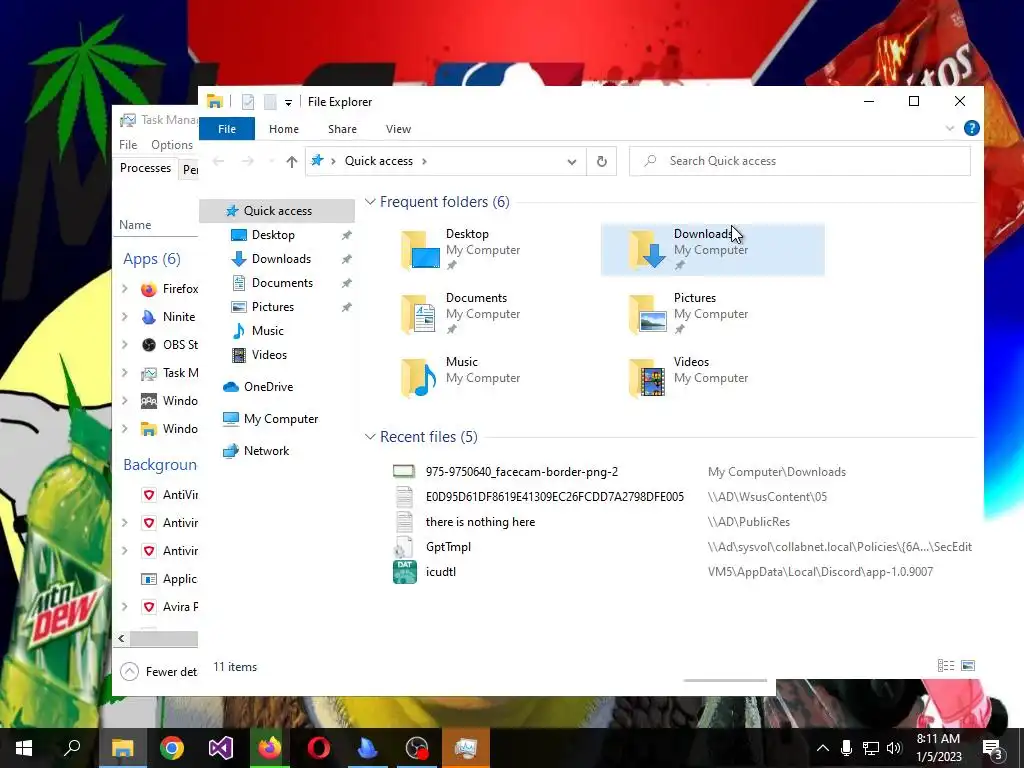Select the Music folder icon in Frequent folders

(x=420, y=377)
